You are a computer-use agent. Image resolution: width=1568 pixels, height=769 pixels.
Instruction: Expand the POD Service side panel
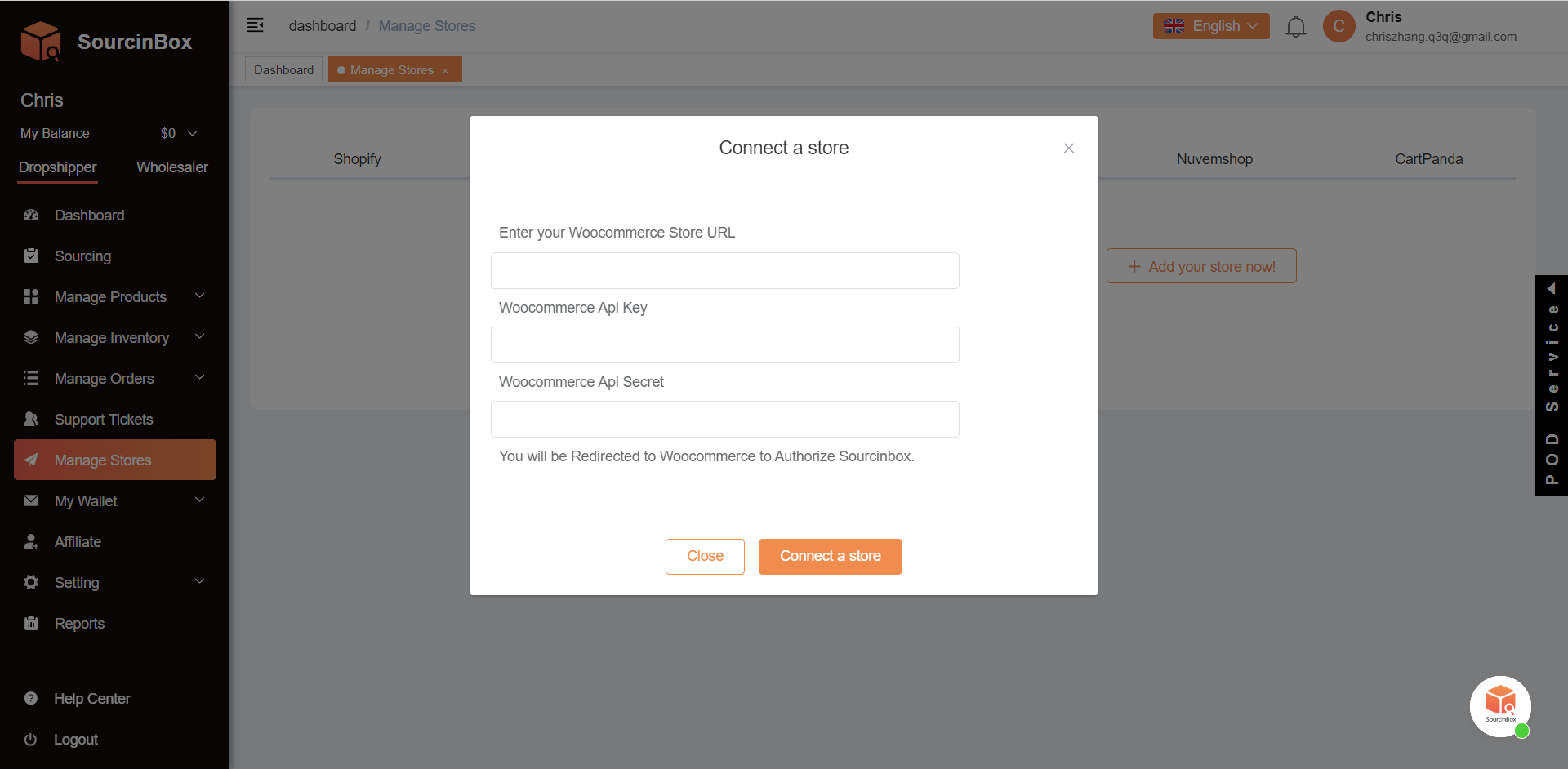point(1551,385)
